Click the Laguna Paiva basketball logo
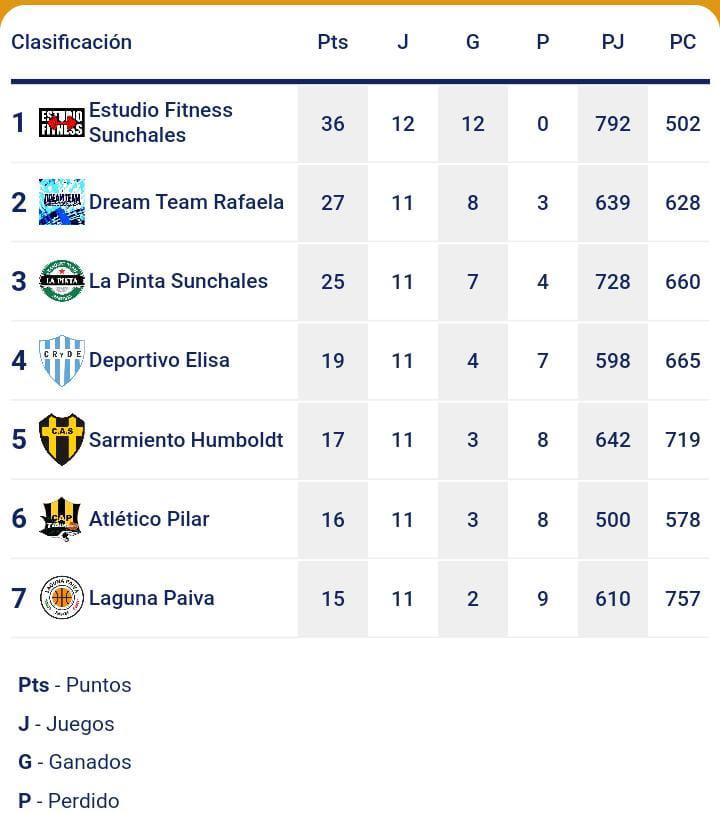720x813 pixels. point(61,598)
